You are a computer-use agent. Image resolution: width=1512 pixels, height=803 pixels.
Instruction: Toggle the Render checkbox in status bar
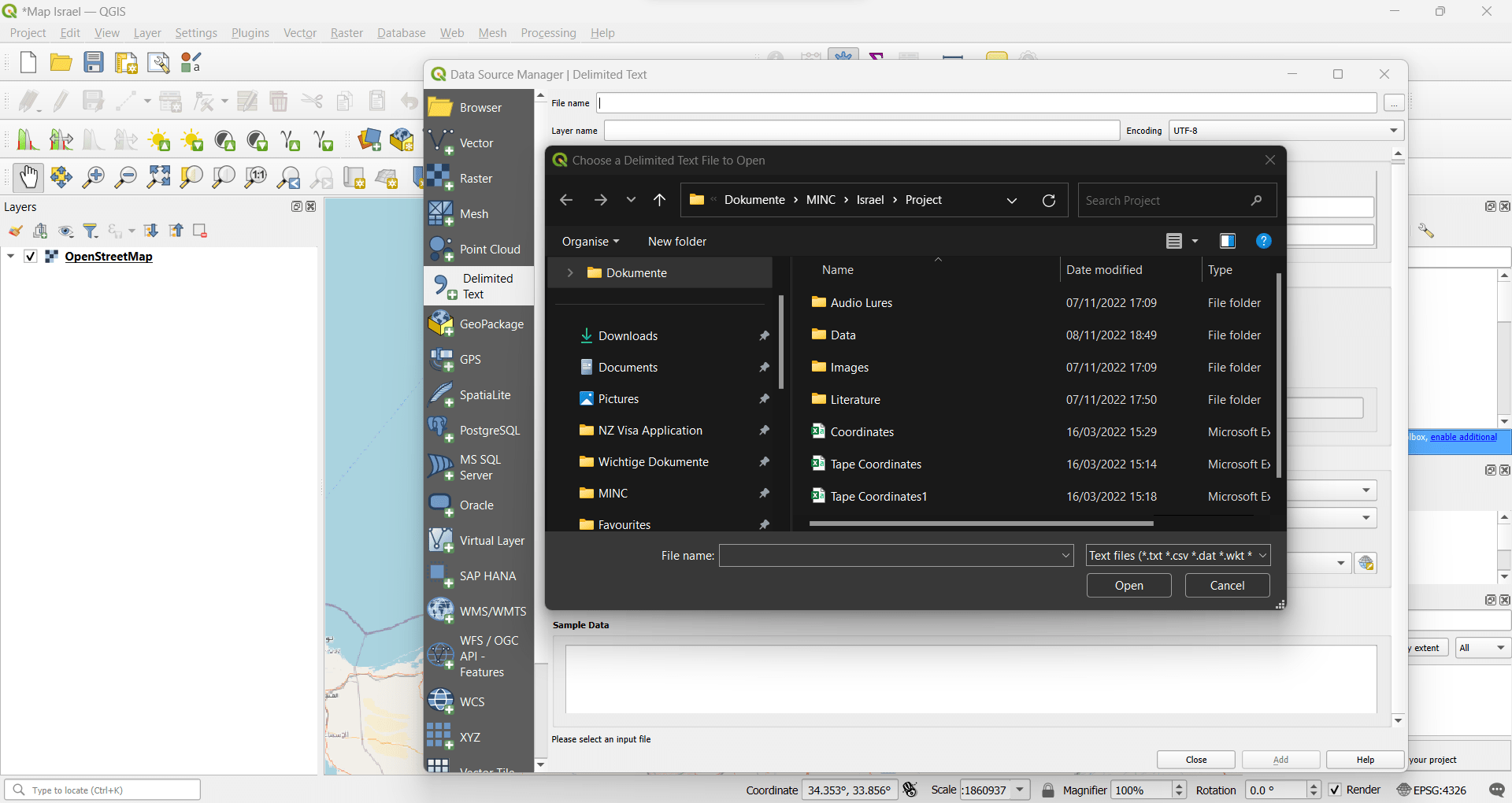[1336, 790]
